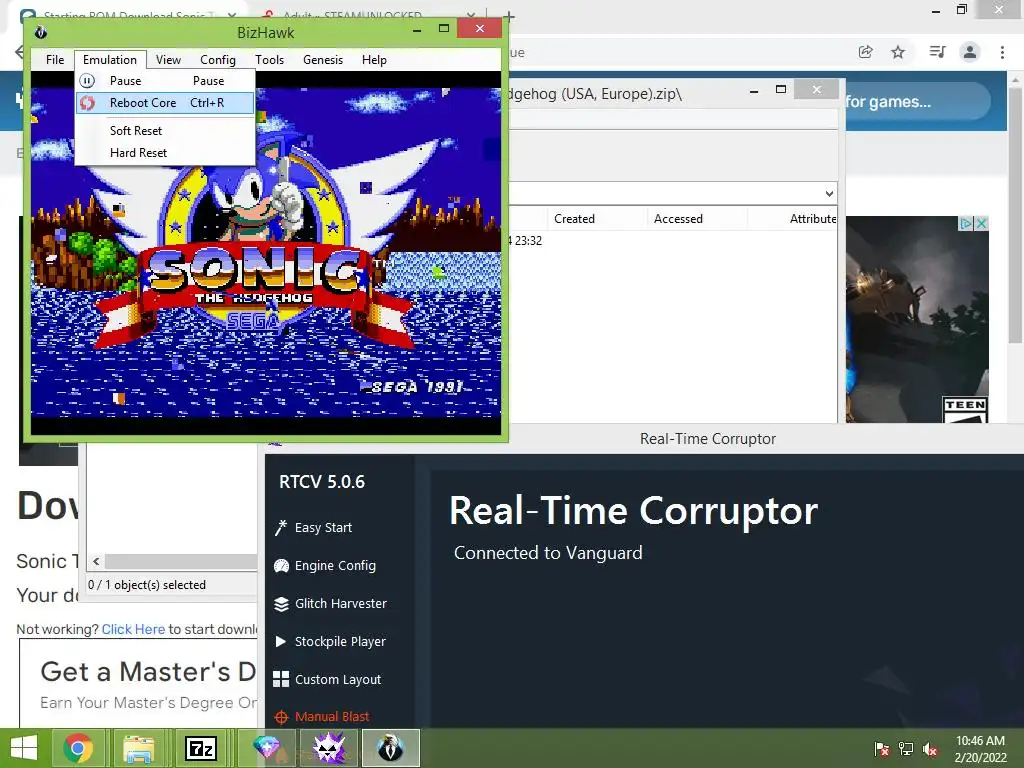Choose Soft Reset from Emulation menu
The image size is (1024, 768).
tap(165, 131)
